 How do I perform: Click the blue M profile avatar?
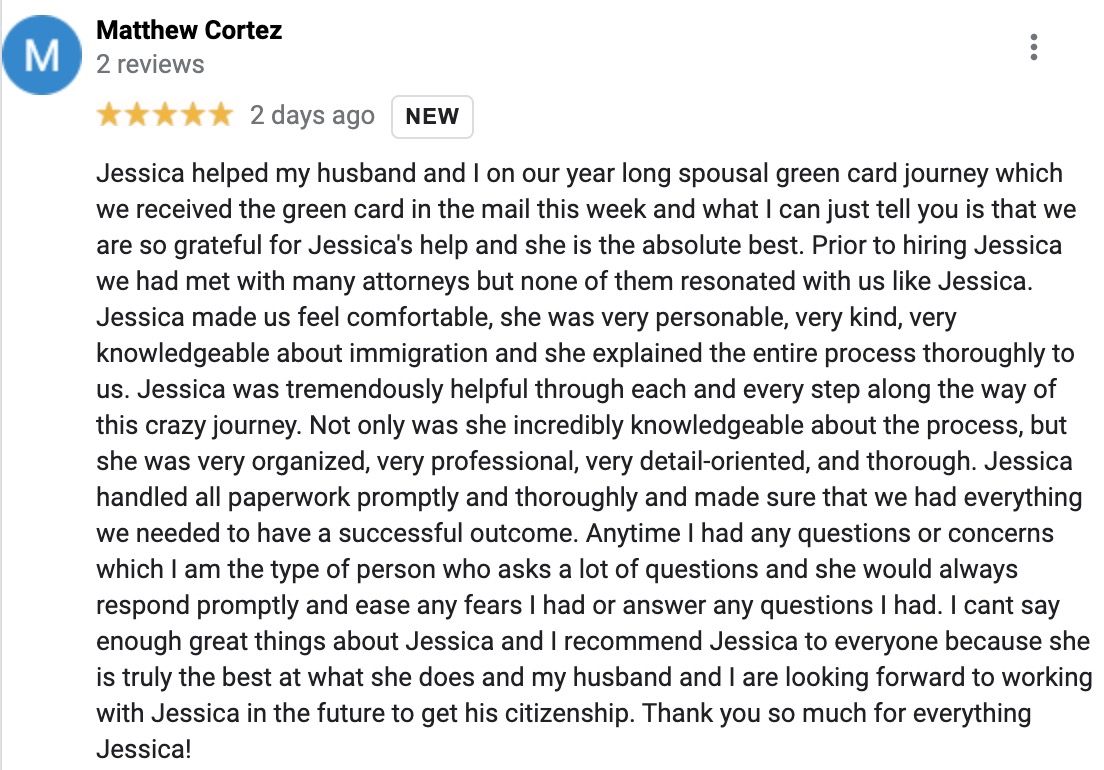coord(42,55)
